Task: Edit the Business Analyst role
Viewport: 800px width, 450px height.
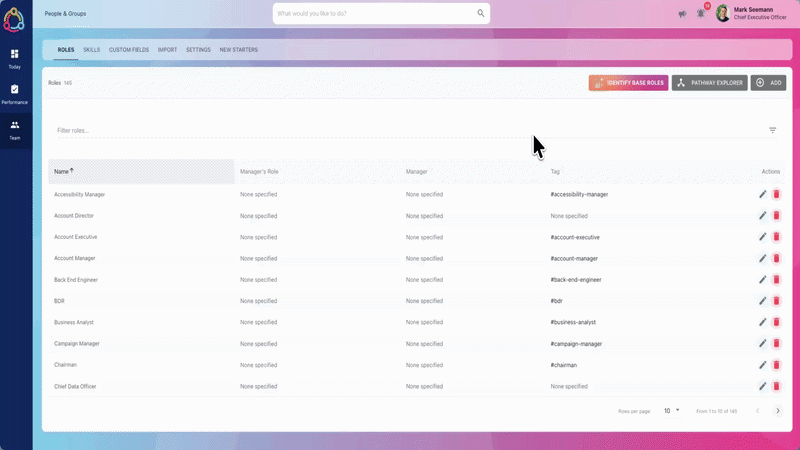Action: 762,322
